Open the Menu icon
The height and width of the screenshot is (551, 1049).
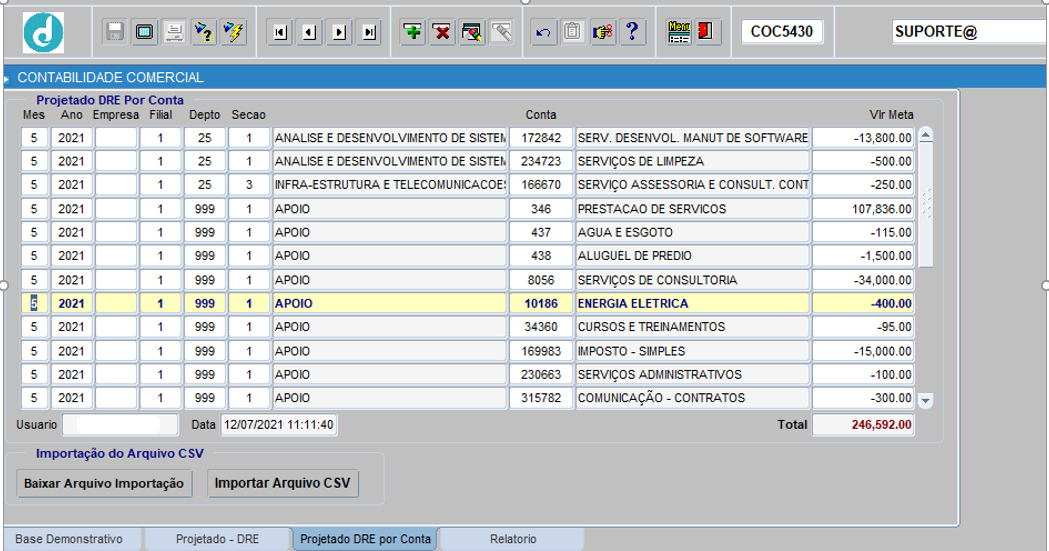coord(679,31)
